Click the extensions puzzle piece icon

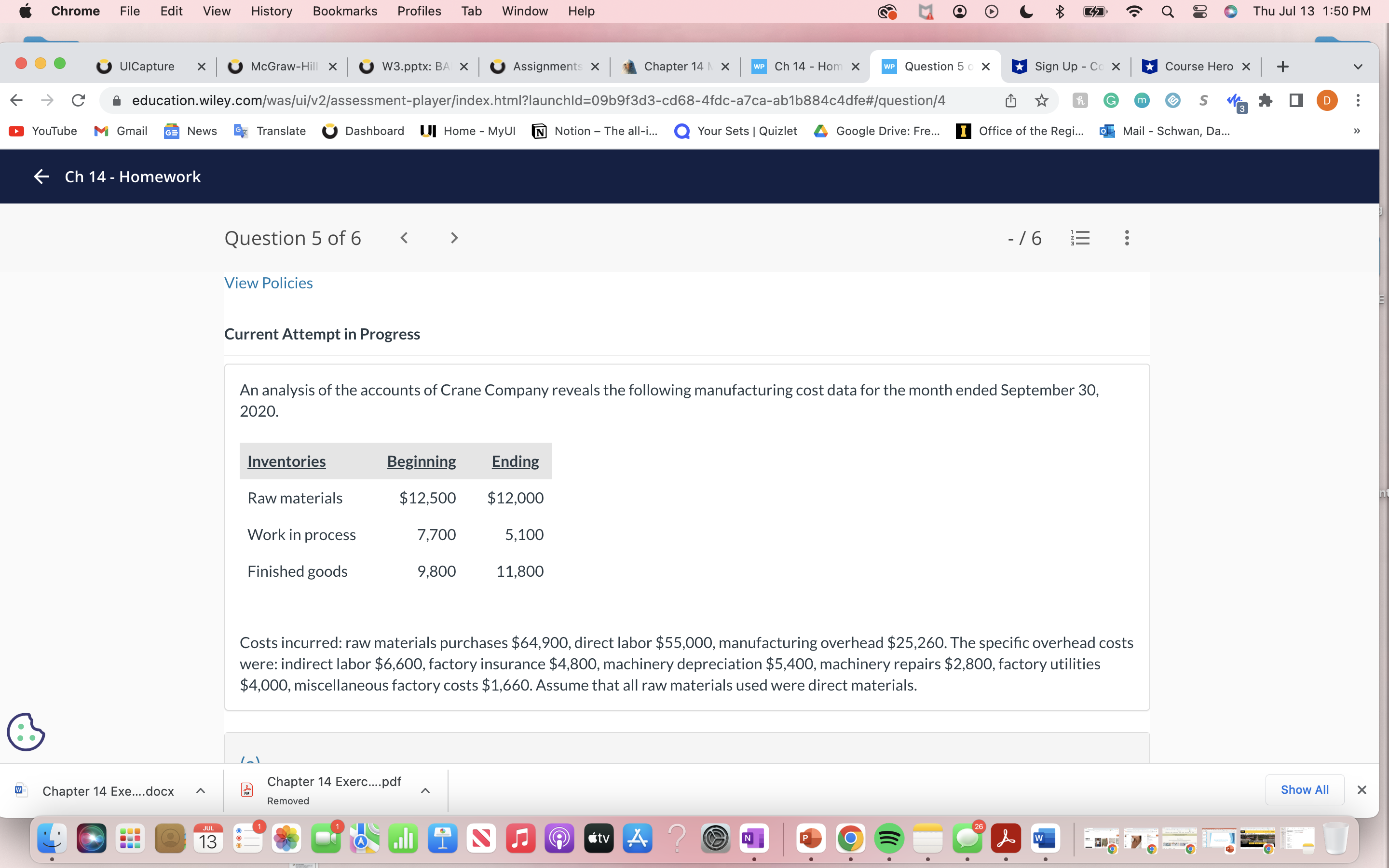(1265, 100)
